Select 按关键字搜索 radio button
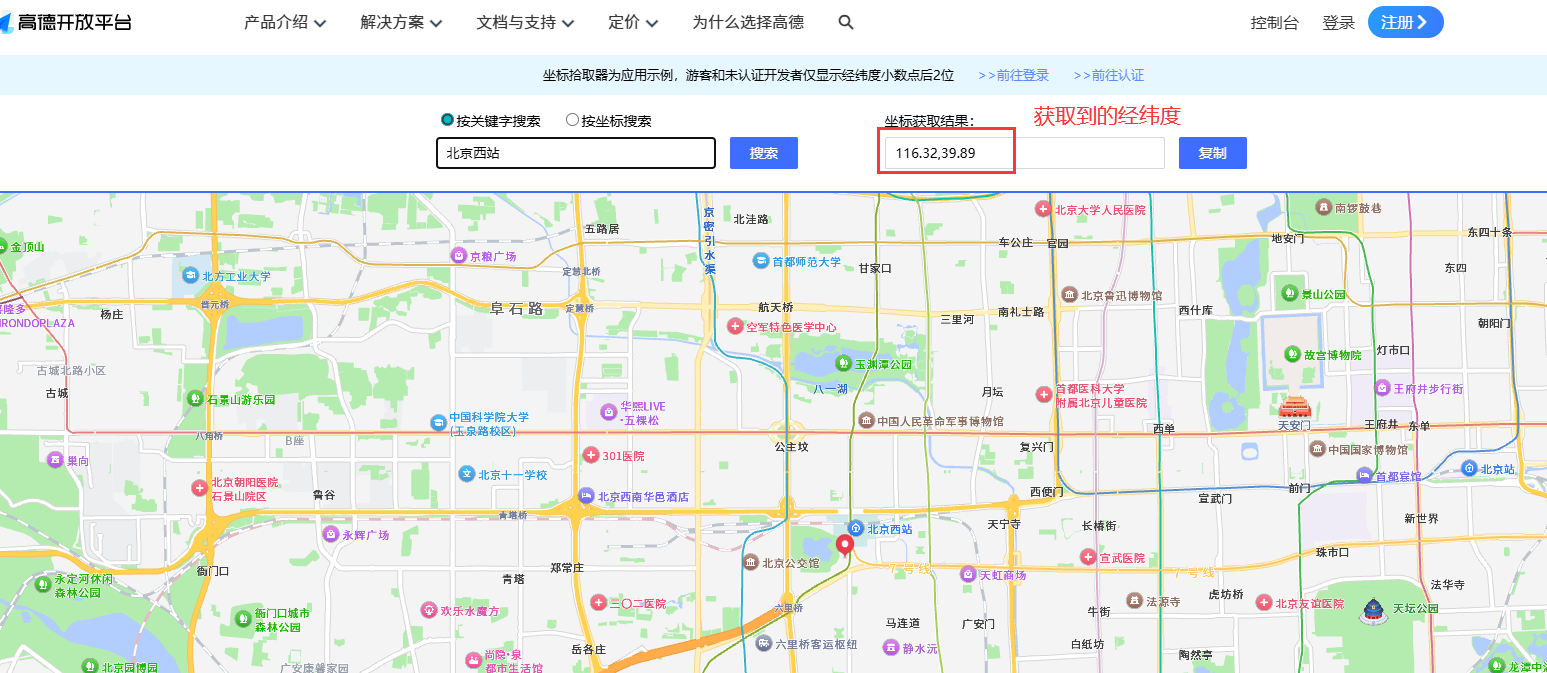This screenshot has height=673, width=1547. pos(447,120)
